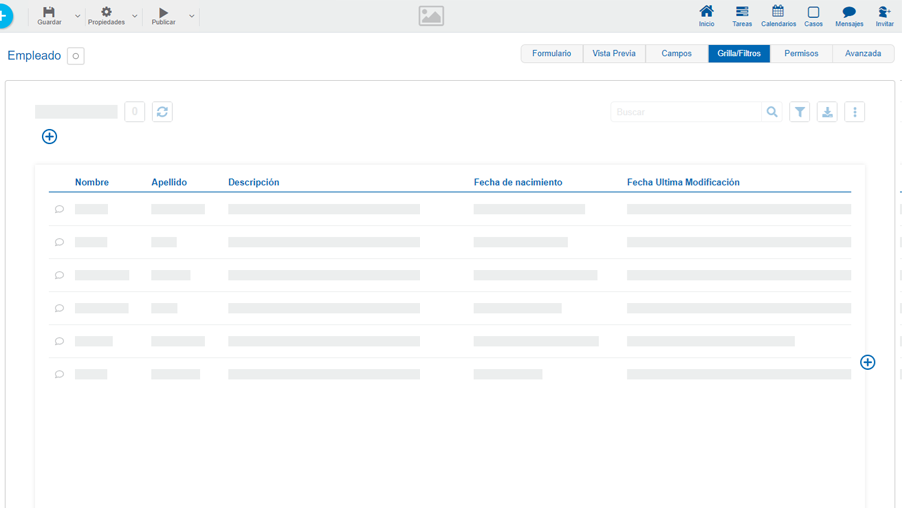Click the Invitar user icon
Screen dimensions: 902x508
(x=884, y=12)
